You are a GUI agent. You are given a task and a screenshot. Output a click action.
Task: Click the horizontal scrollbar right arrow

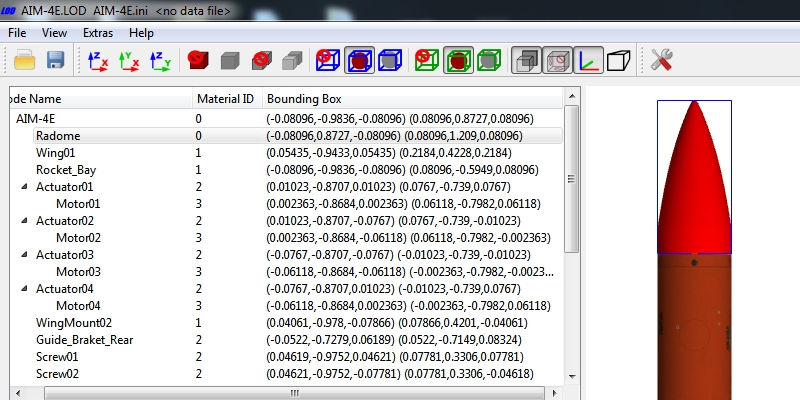(556, 393)
